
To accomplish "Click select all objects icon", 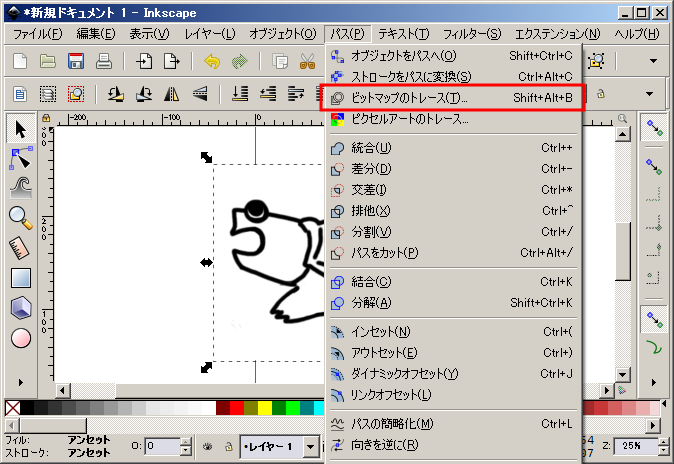I will [x=20, y=93].
